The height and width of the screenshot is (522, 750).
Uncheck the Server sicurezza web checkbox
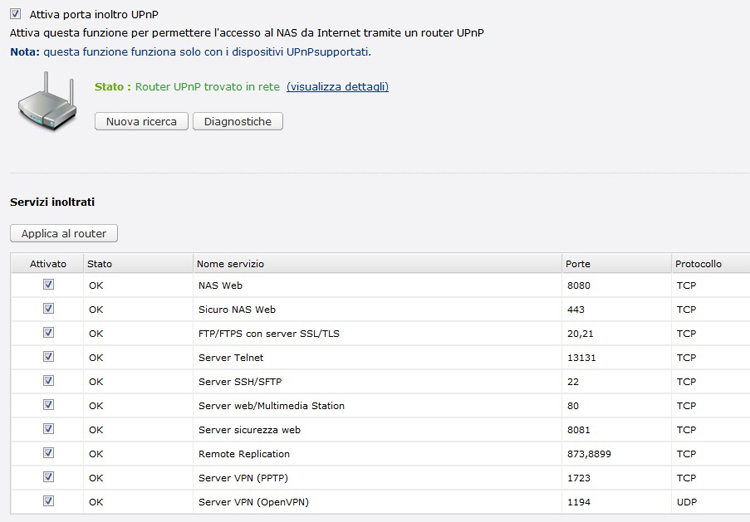pos(48,429)
